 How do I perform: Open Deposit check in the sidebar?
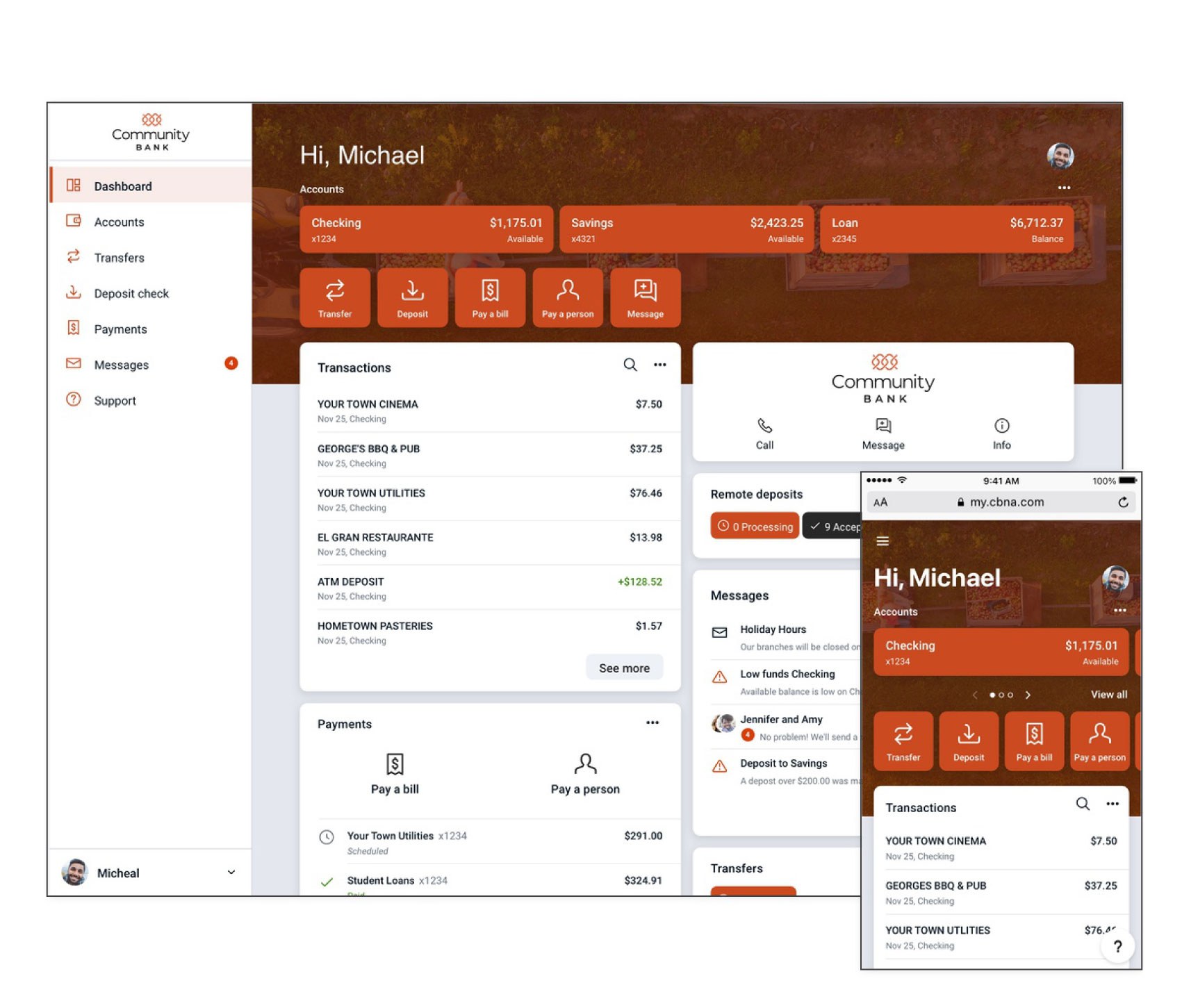point(151,293)
